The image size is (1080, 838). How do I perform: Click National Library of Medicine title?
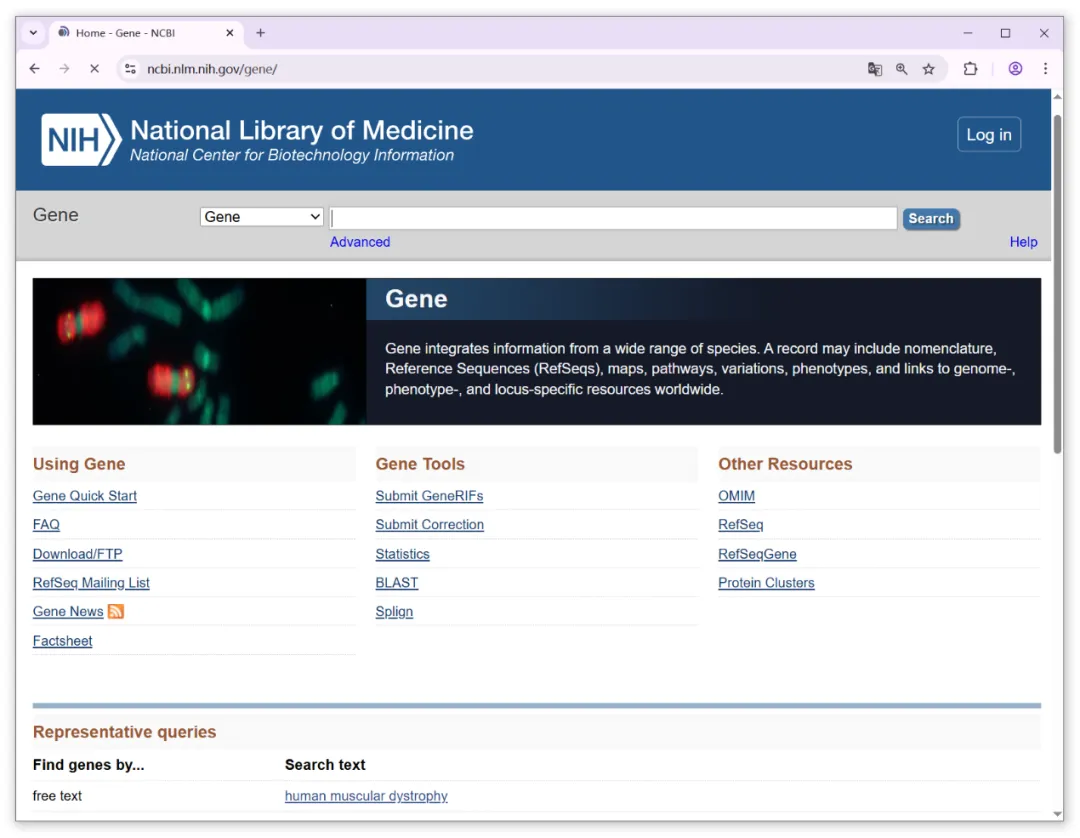tap(302, 130)
